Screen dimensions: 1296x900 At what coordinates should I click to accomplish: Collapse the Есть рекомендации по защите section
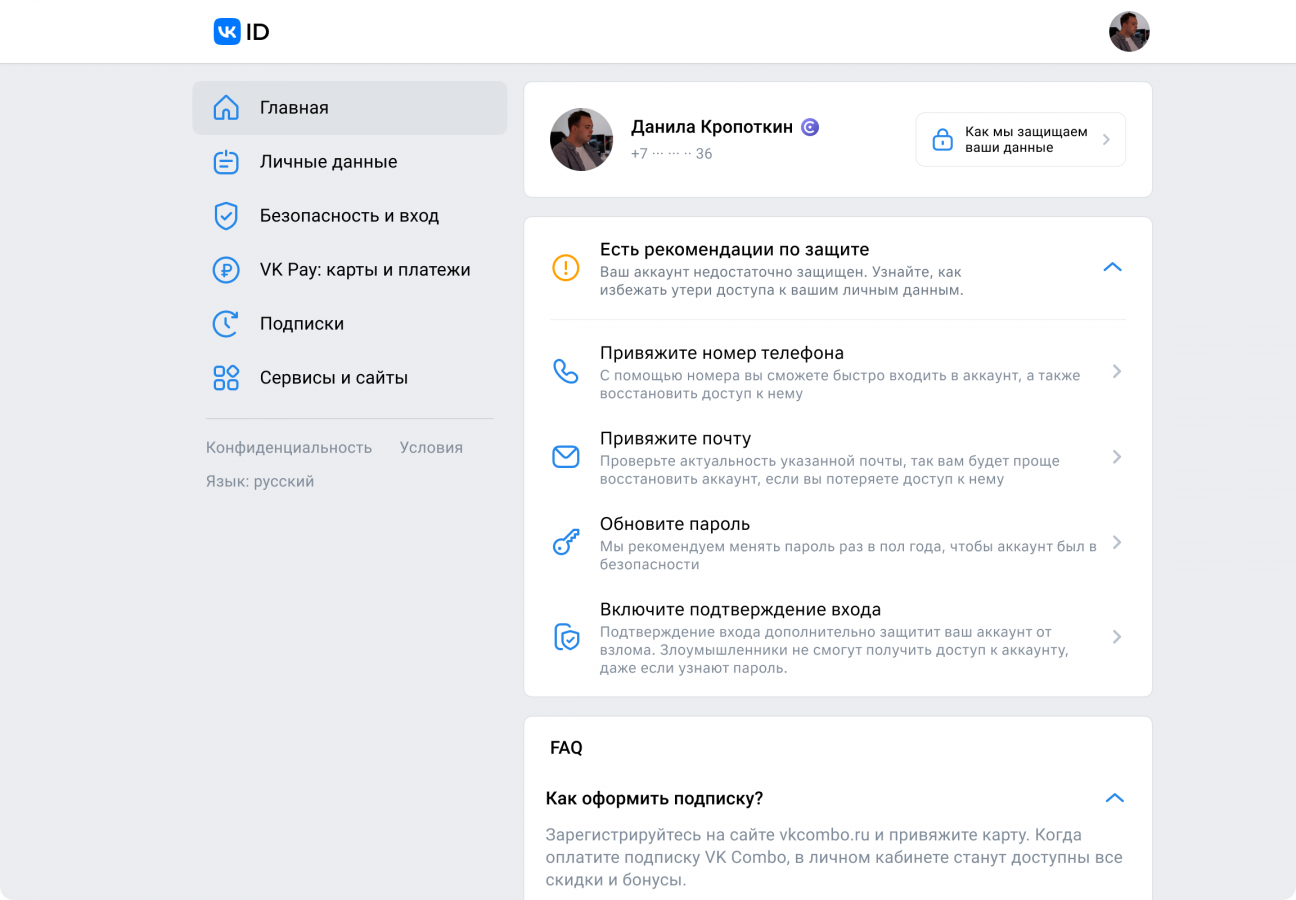[x=1112, y=267]
